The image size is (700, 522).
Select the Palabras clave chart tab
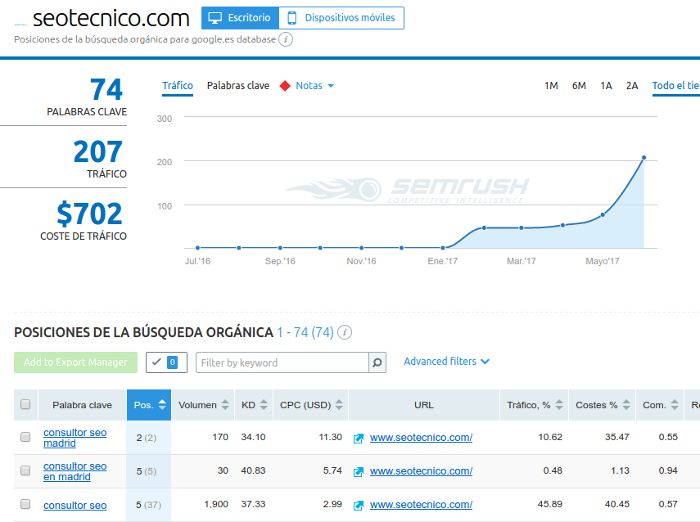pos(238,86)
